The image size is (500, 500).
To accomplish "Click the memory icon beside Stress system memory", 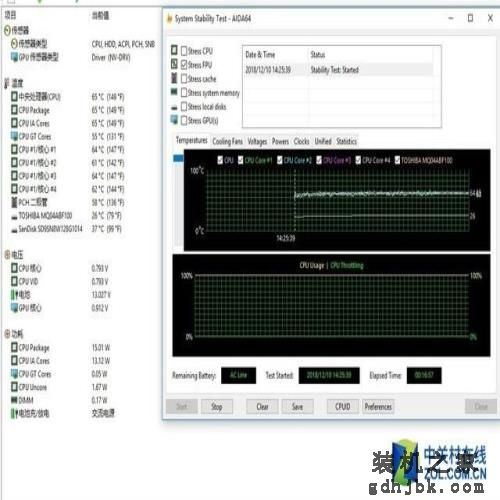I will click(x=174, y=91).
